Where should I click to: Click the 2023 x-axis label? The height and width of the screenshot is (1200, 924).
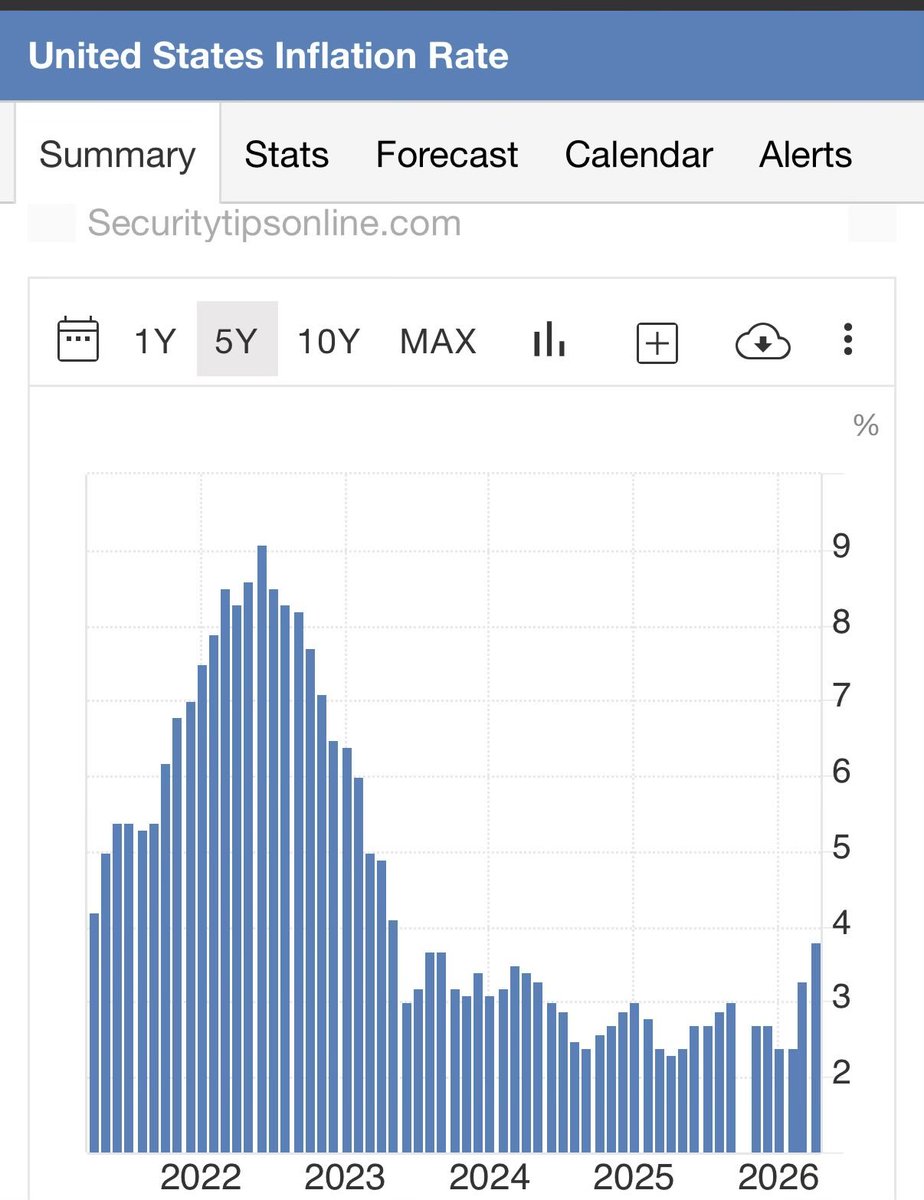(x=345, y=1177)
